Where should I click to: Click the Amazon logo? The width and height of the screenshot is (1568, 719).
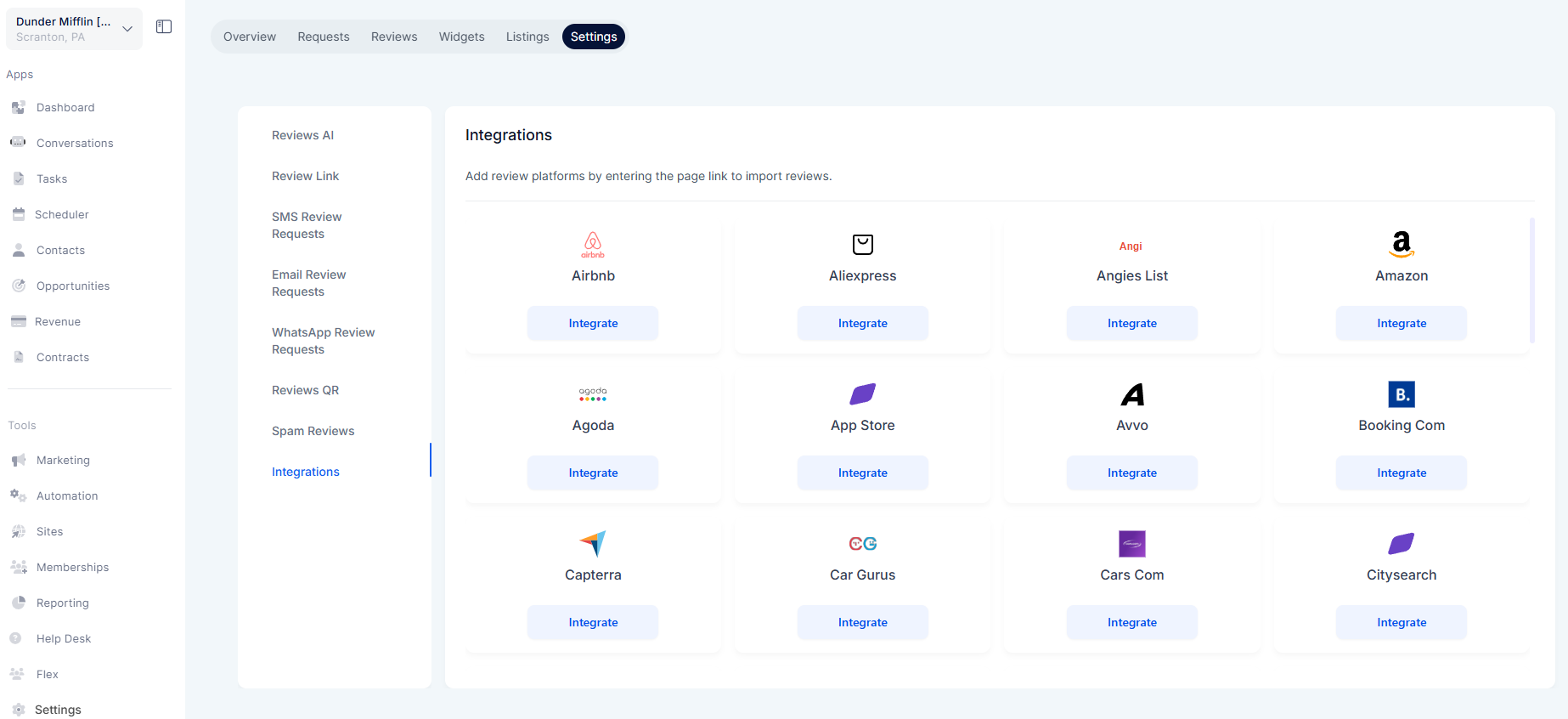point(1402,245)
